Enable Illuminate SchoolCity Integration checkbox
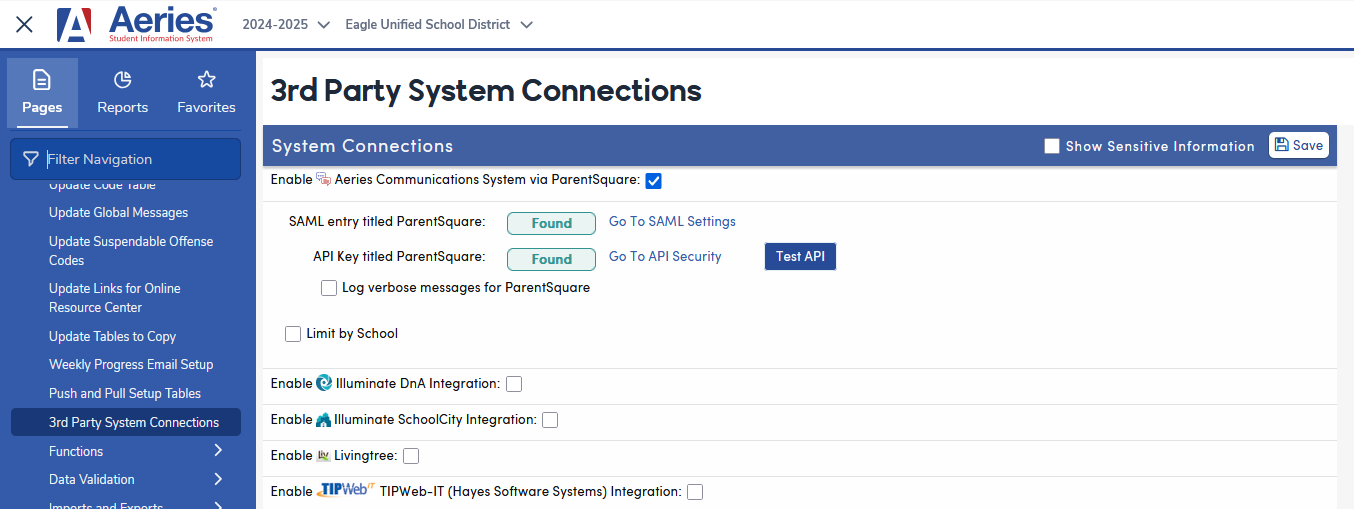 pos(550,420)
